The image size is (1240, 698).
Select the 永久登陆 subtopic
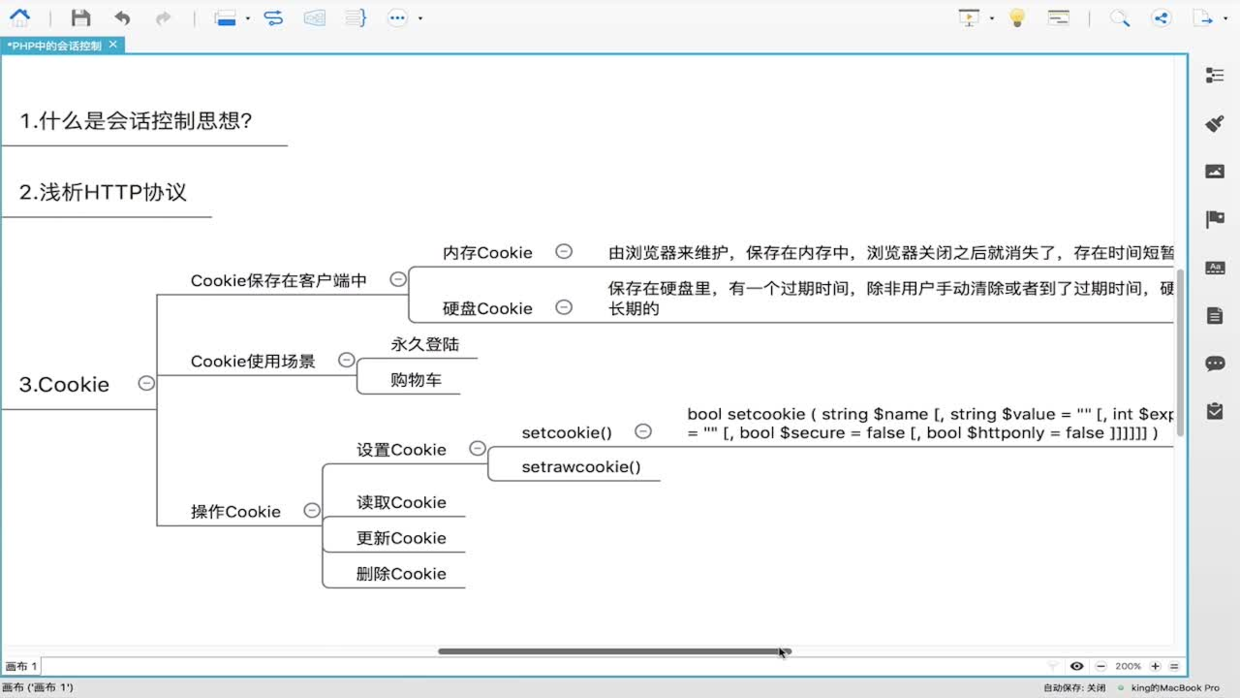pyautogui.click(x=425, y=344)
